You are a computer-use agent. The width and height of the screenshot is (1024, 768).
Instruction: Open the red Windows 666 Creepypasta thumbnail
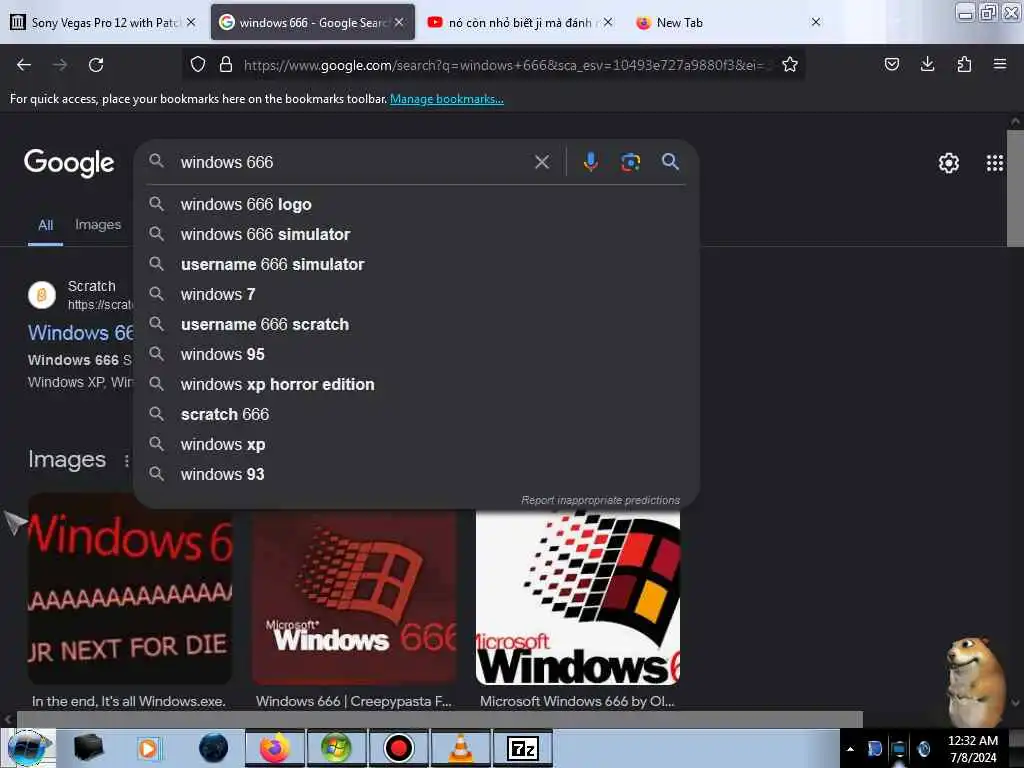point(354,597)
